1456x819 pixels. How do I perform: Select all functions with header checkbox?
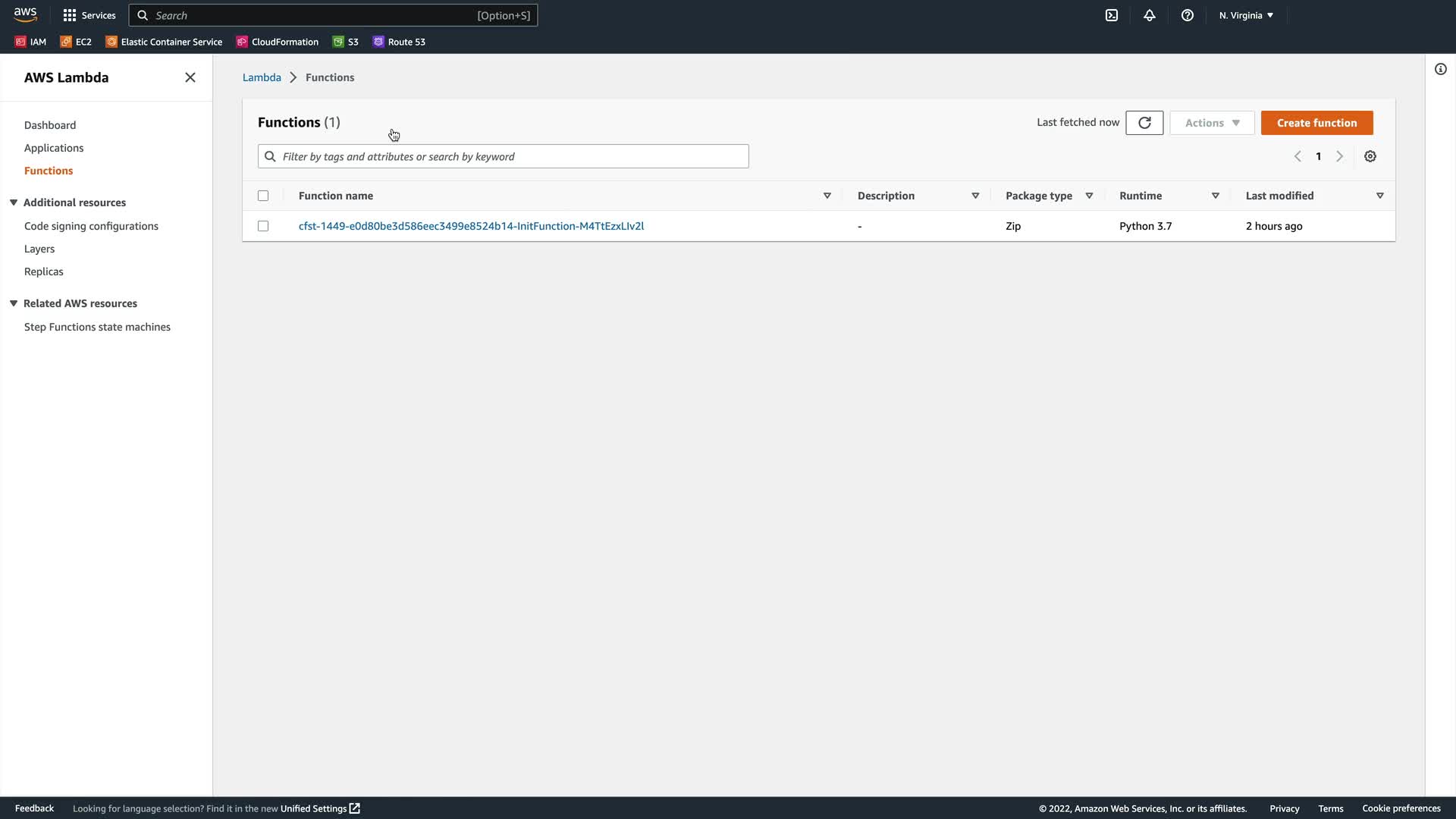coord(263,196)
